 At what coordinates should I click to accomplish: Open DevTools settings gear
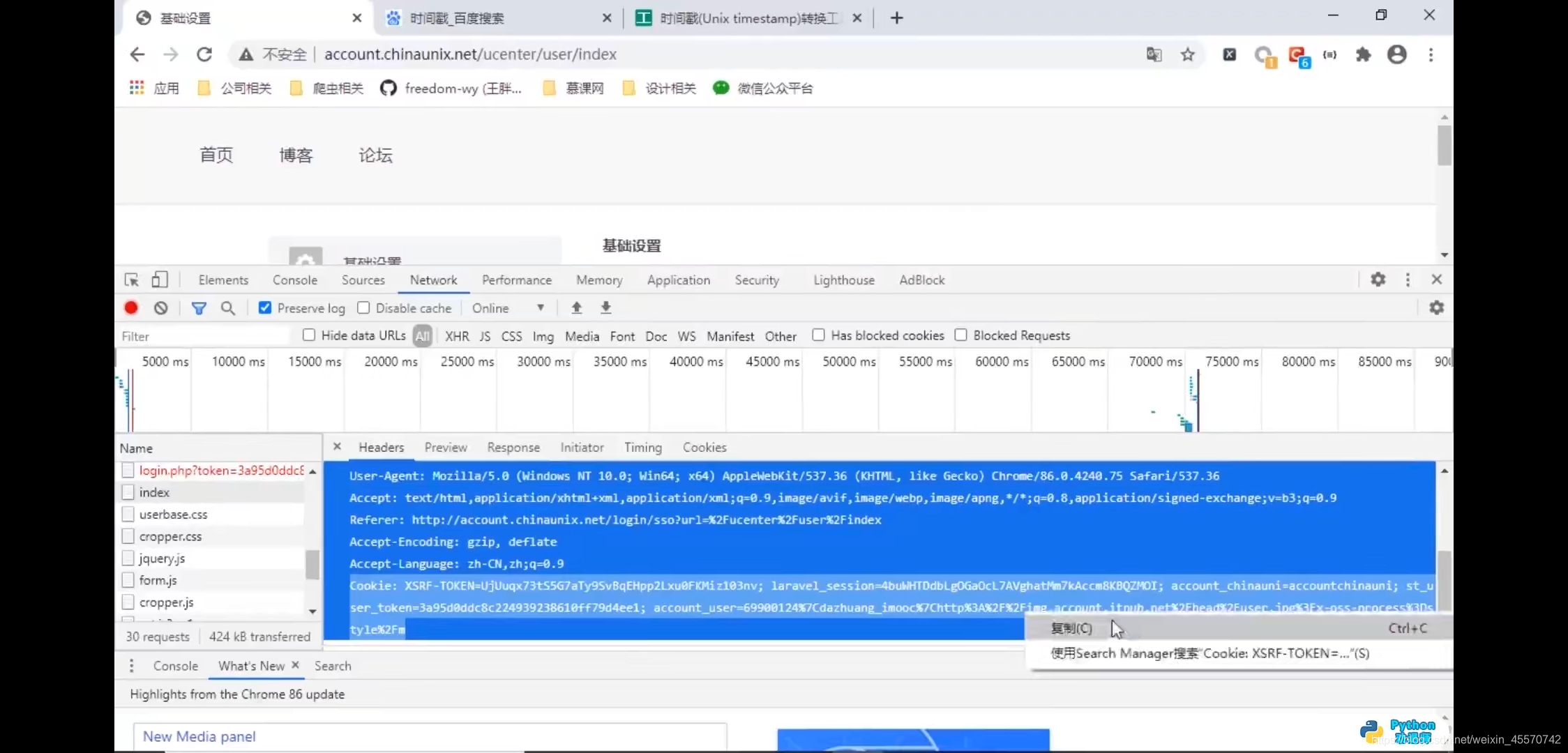pos(1378,280)
